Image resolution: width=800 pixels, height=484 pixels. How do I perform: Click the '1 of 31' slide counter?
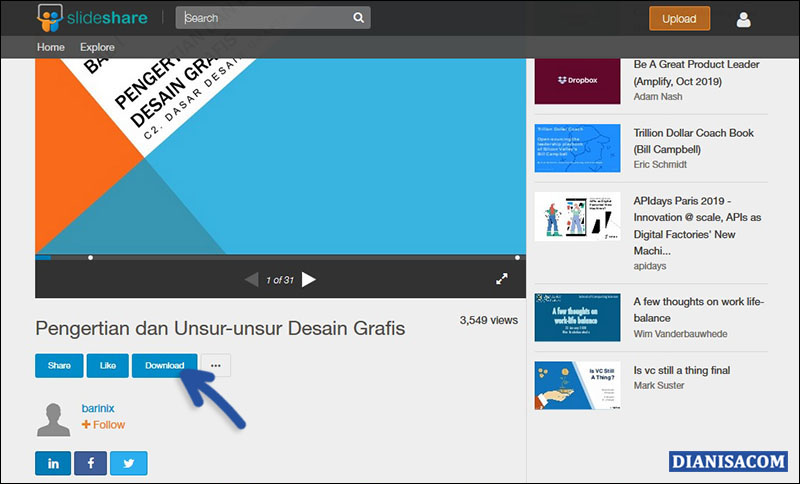click(x=280, y=280)
